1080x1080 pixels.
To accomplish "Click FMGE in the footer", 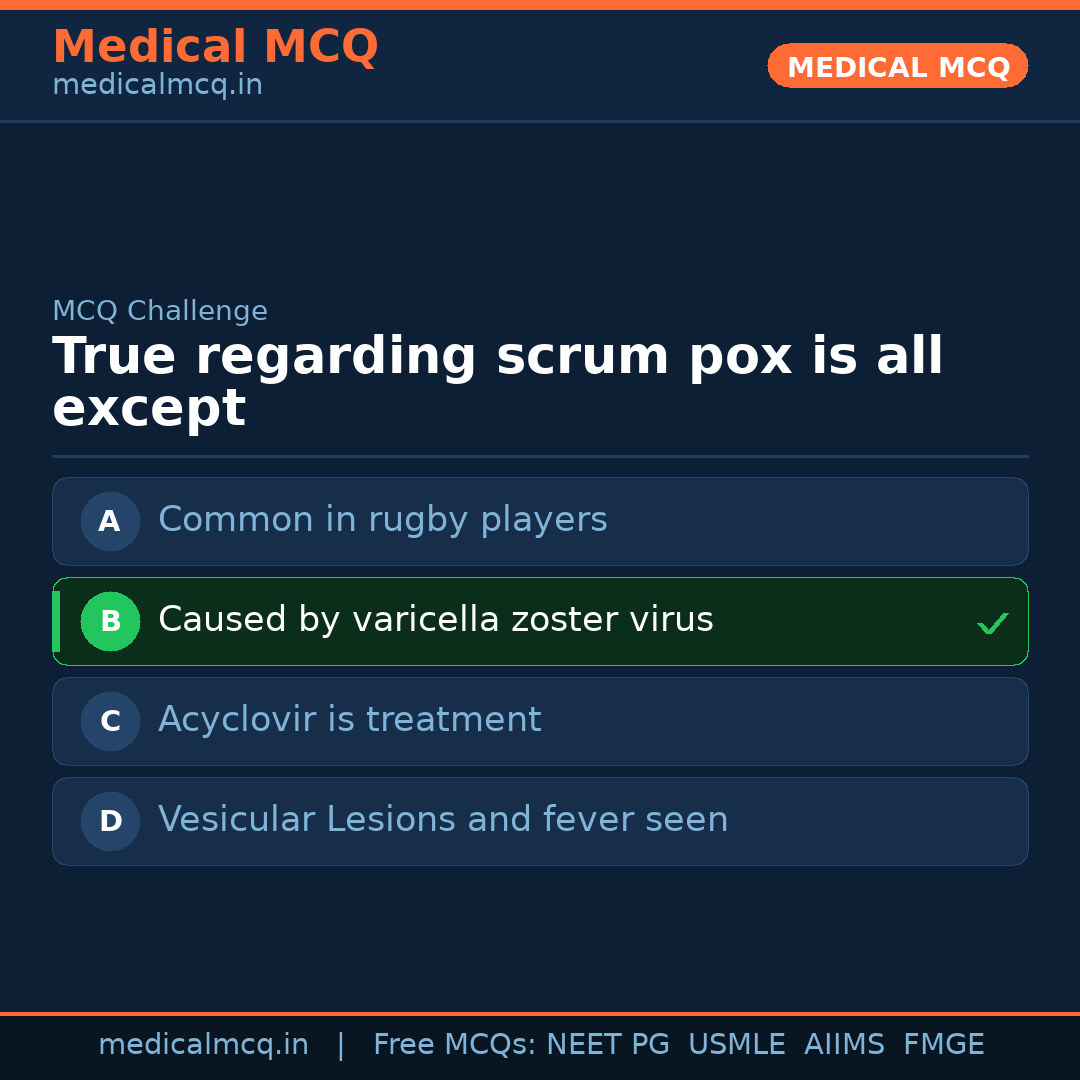I will [944, 1045].
